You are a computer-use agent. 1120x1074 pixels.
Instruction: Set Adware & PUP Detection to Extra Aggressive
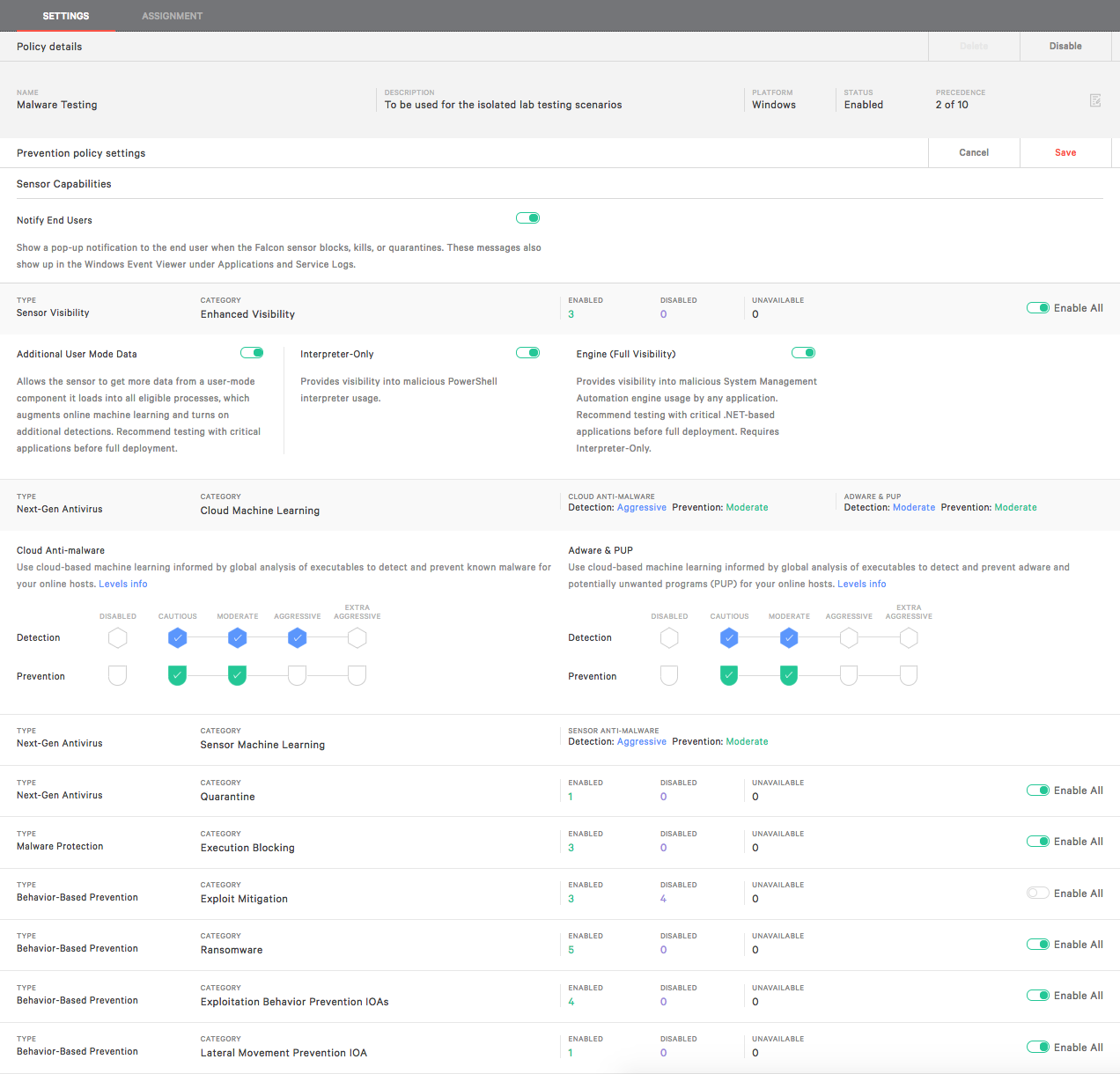909,637
